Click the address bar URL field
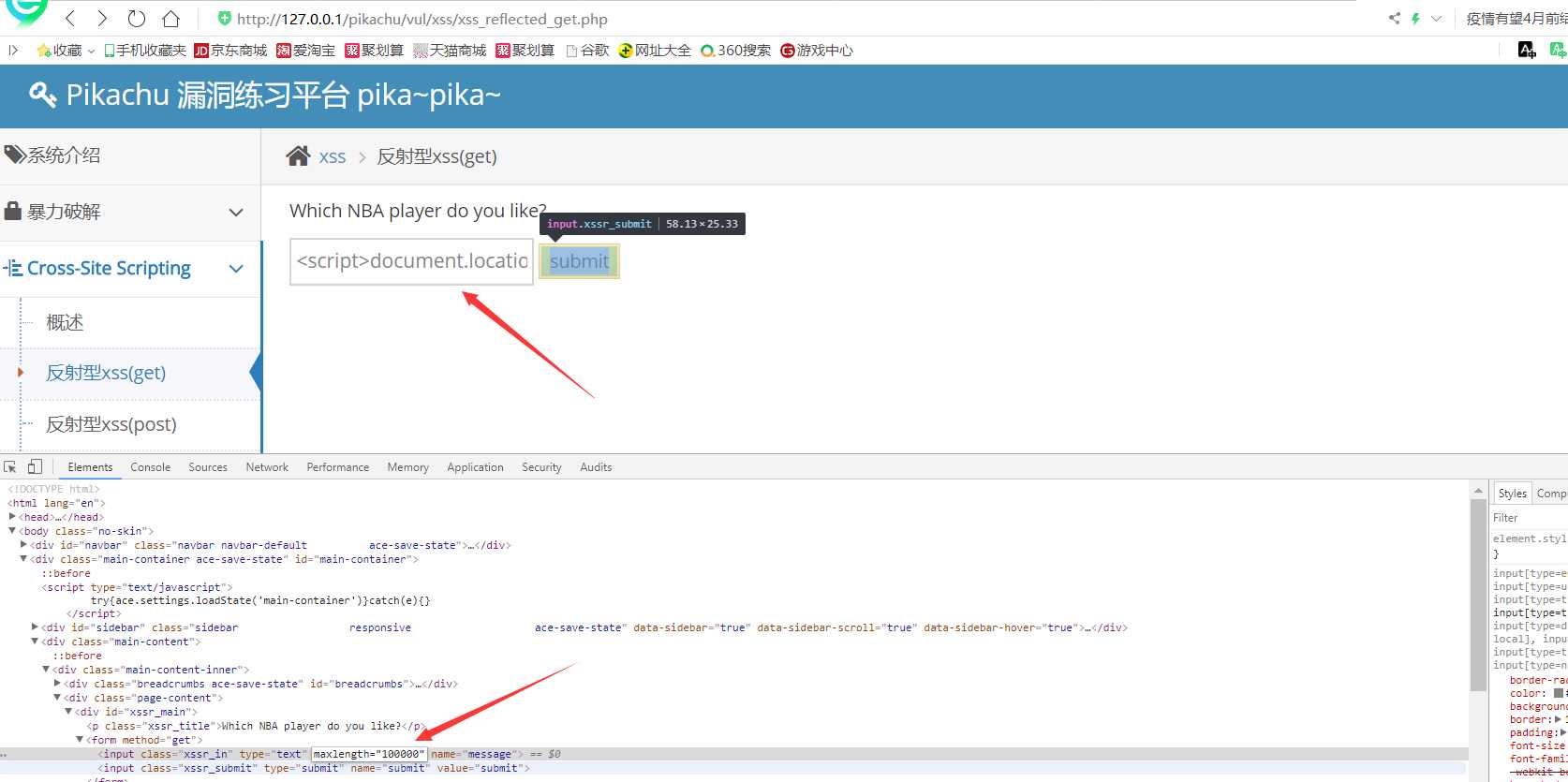The image size is (1568, 782). 422,19
